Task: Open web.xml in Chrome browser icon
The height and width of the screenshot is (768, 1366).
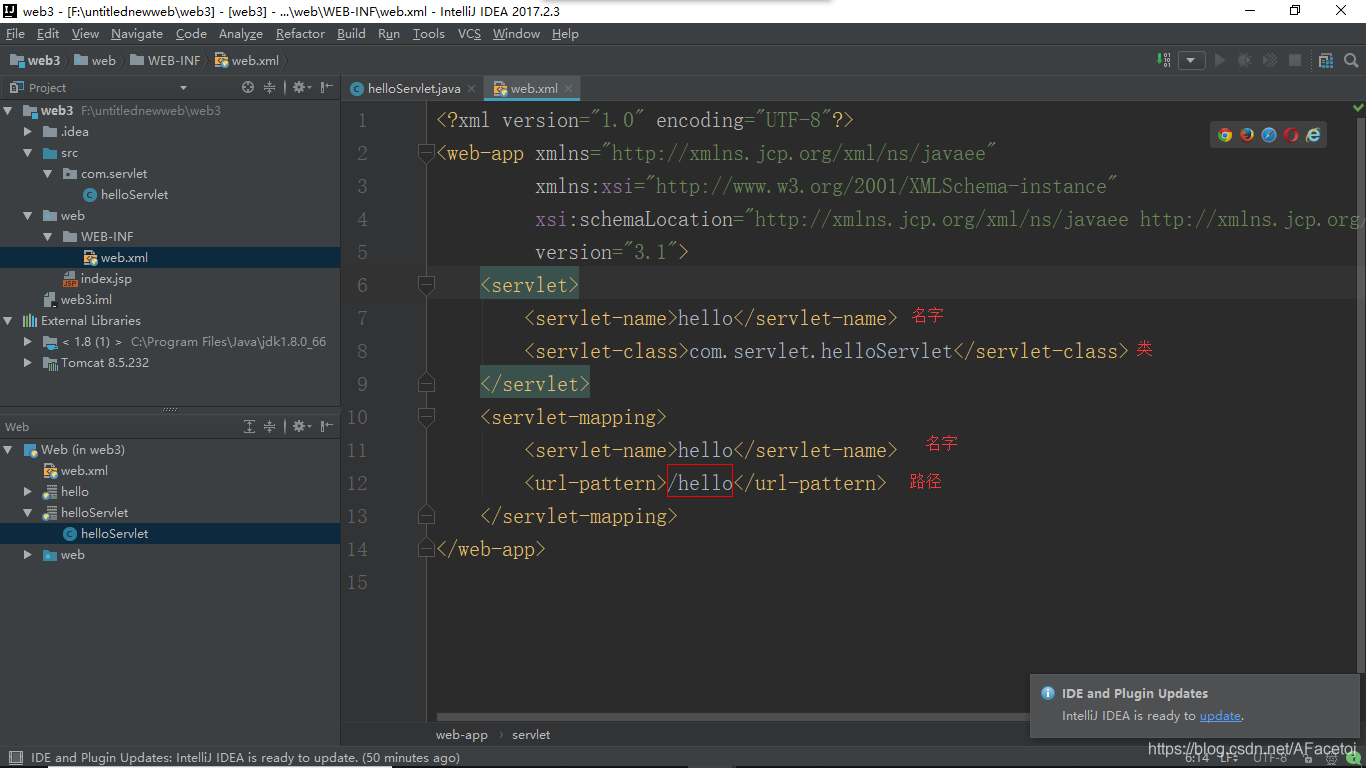Action: [1225, 135]
